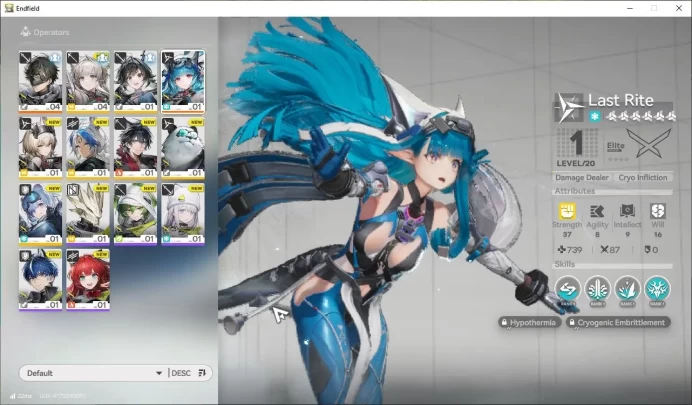Click the Elite crossed-blades emblem
The width and height of the screenshot is (692, 405).
649,144
